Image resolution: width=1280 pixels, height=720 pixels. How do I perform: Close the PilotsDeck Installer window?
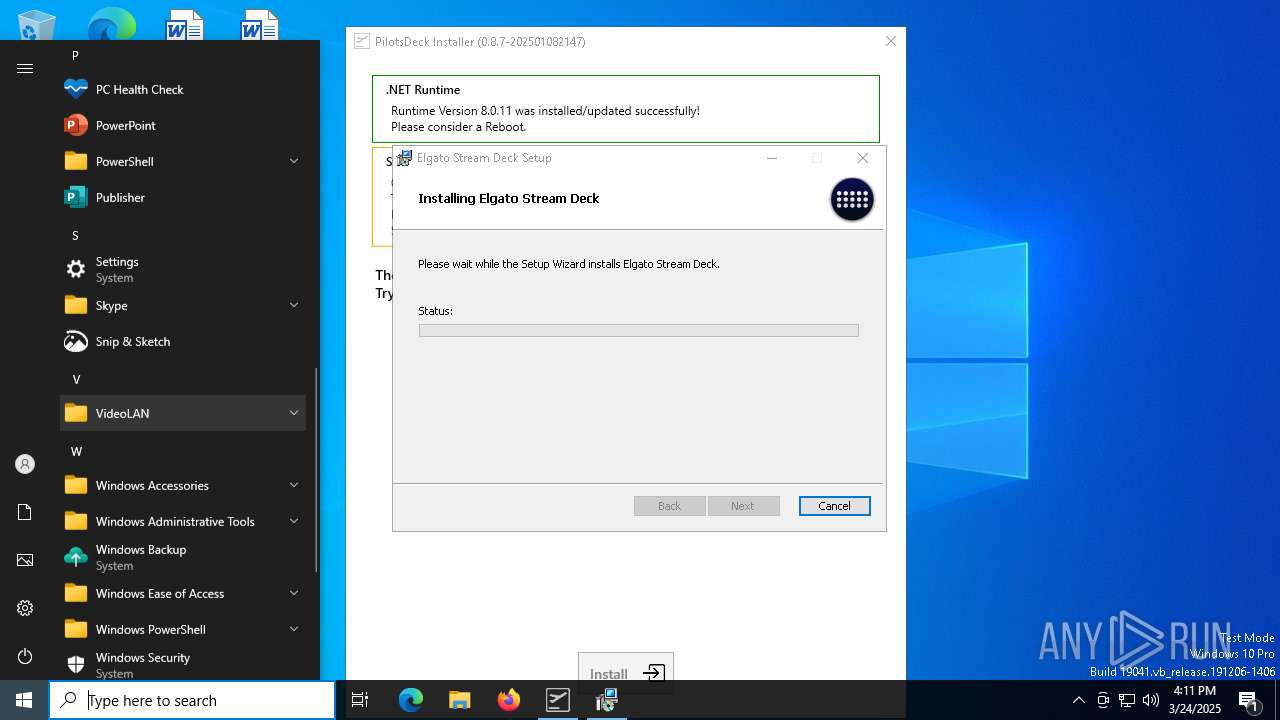point(890,41)
